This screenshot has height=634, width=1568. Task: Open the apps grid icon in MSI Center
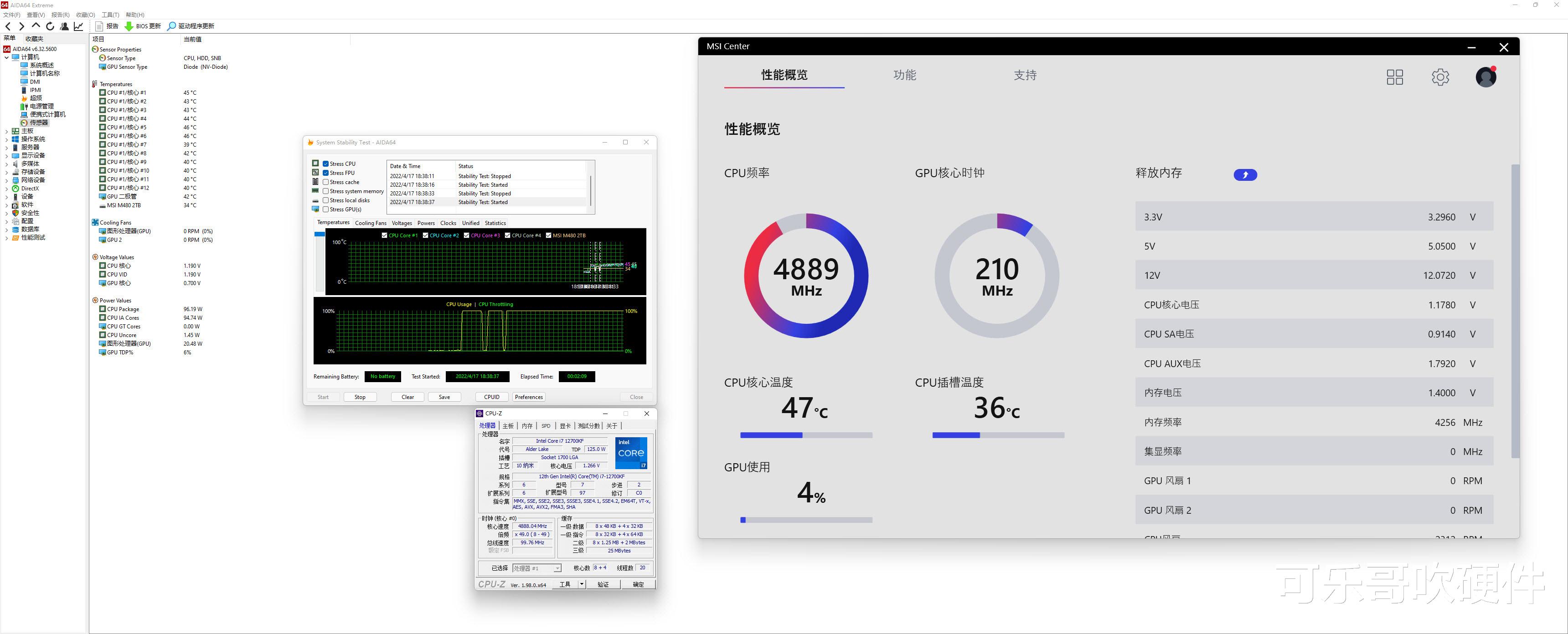pos(1394,77)
